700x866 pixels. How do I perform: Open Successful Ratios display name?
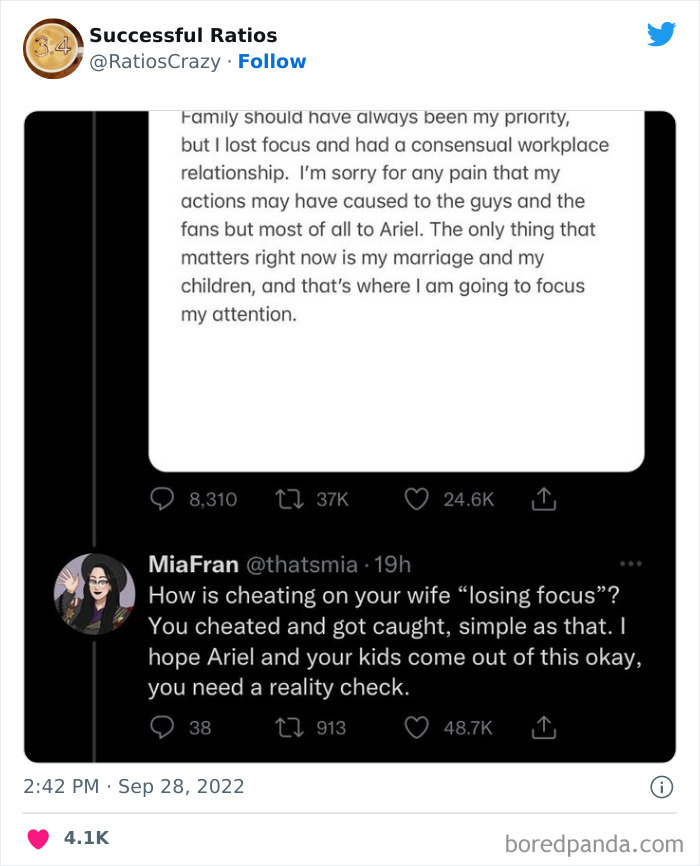click(x=183, y=36)
